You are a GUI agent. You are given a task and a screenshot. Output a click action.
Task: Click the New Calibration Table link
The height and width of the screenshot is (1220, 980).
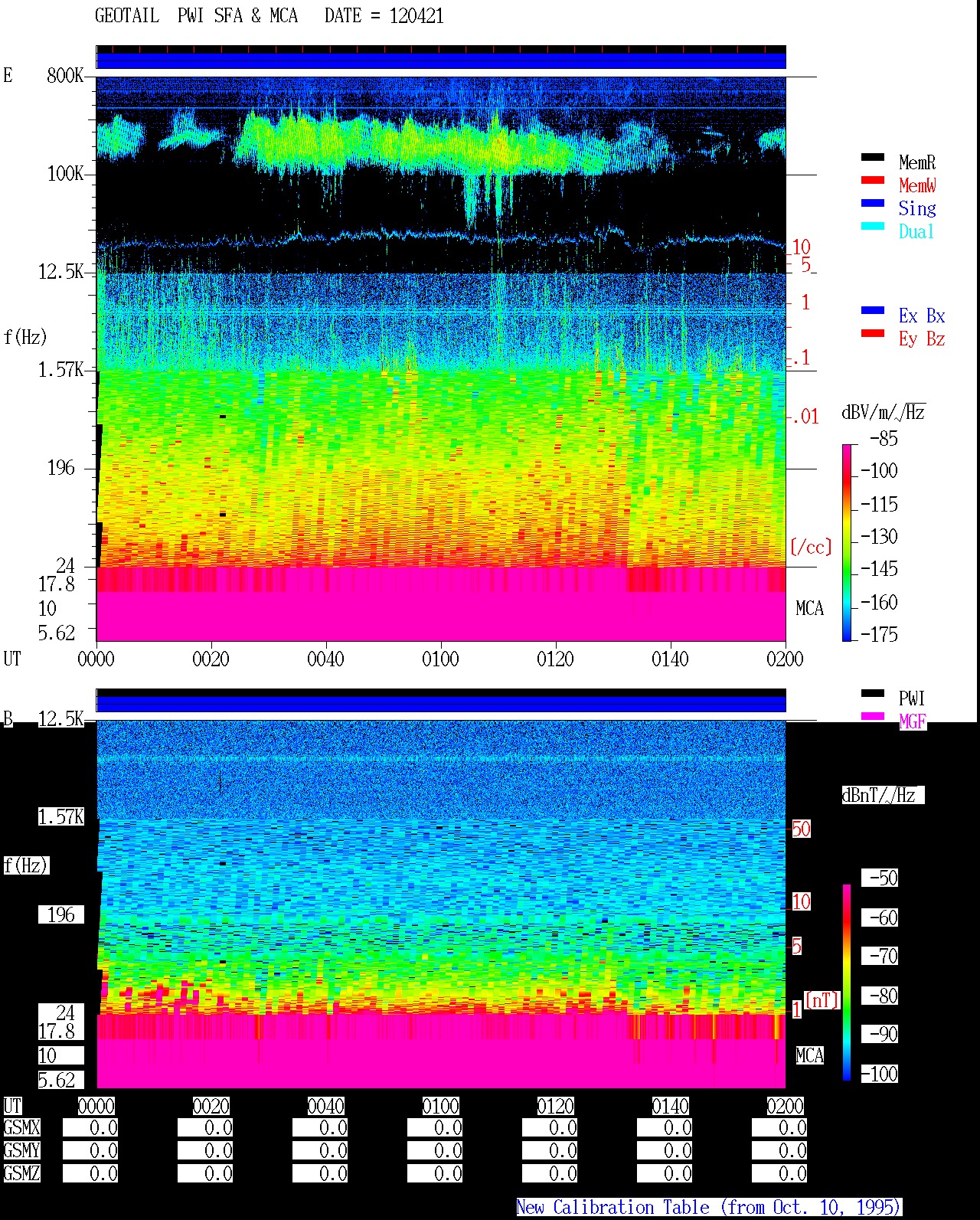(x=709, y=1208)
